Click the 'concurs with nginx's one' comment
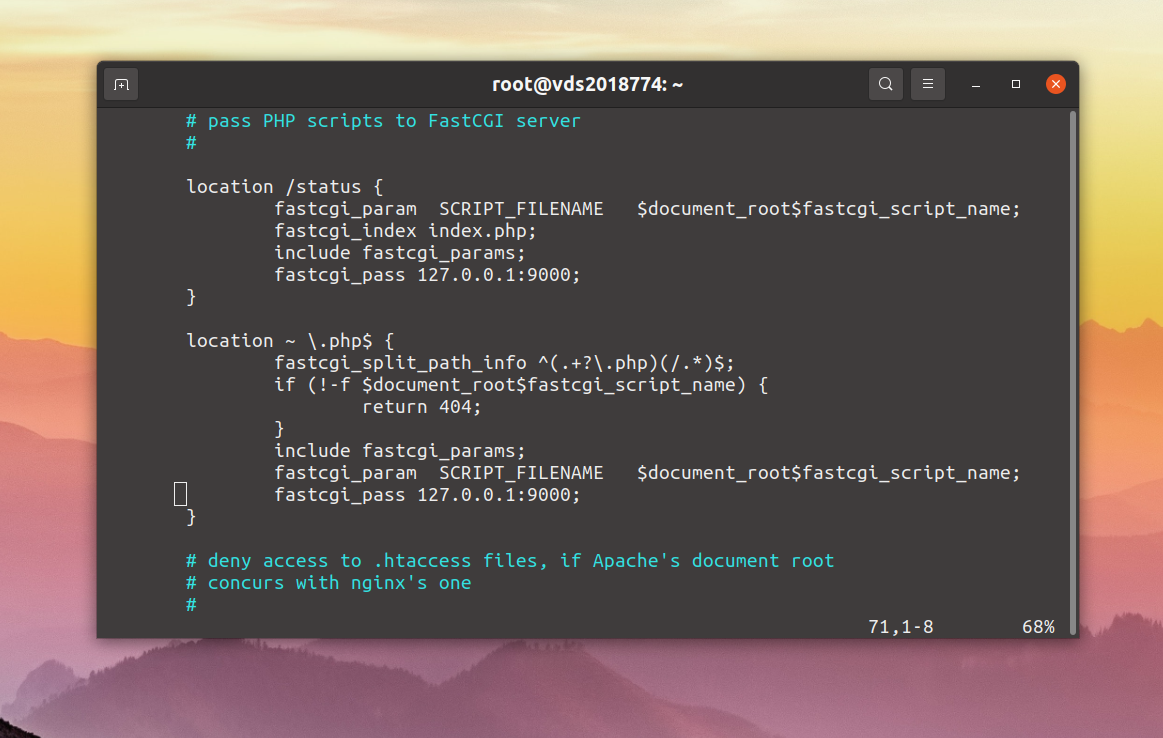The height and width of the screenshot is (738, 1163). tap(329, 583)
